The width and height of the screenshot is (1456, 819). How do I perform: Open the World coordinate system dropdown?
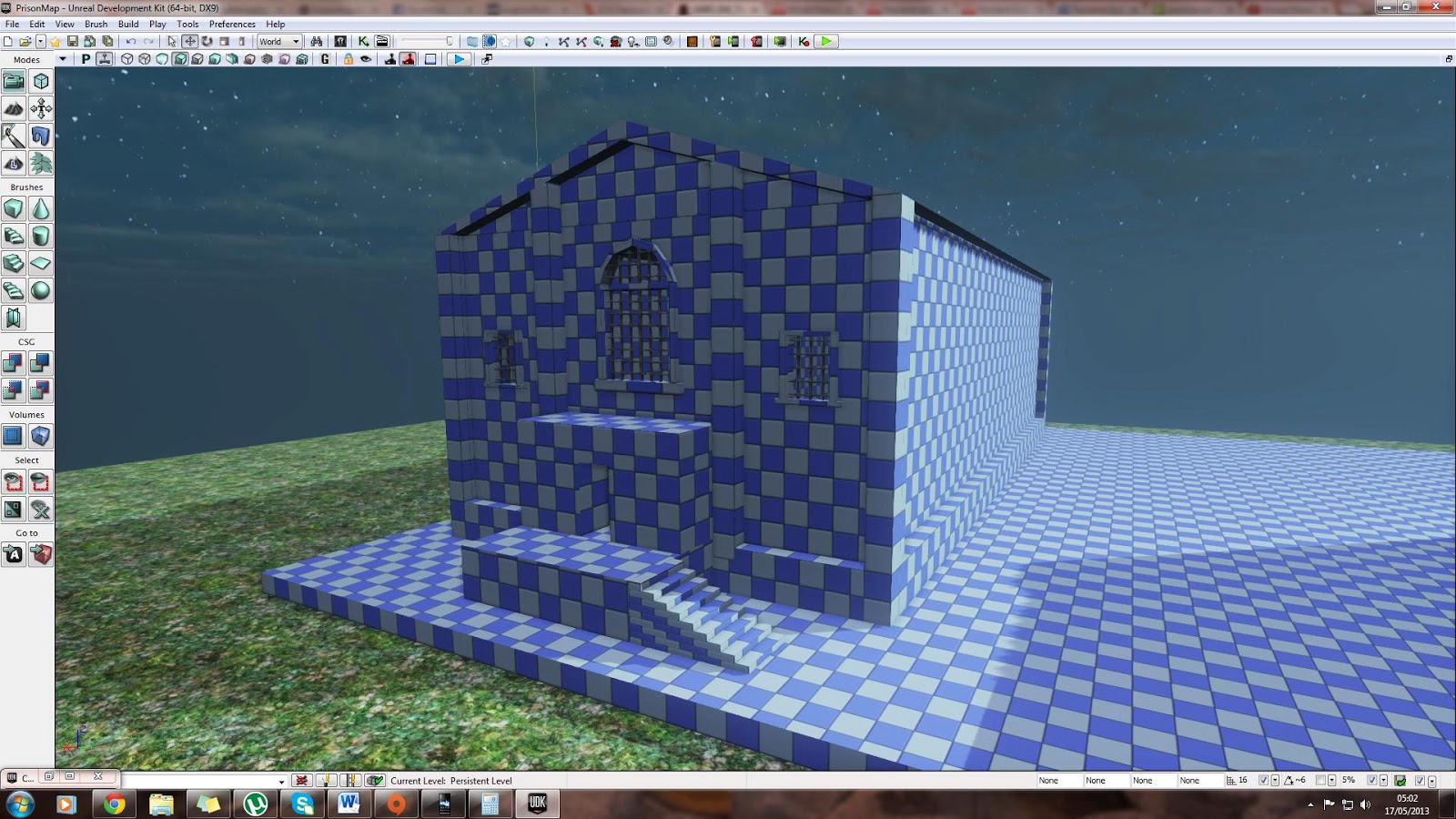(x=296, y=41)
